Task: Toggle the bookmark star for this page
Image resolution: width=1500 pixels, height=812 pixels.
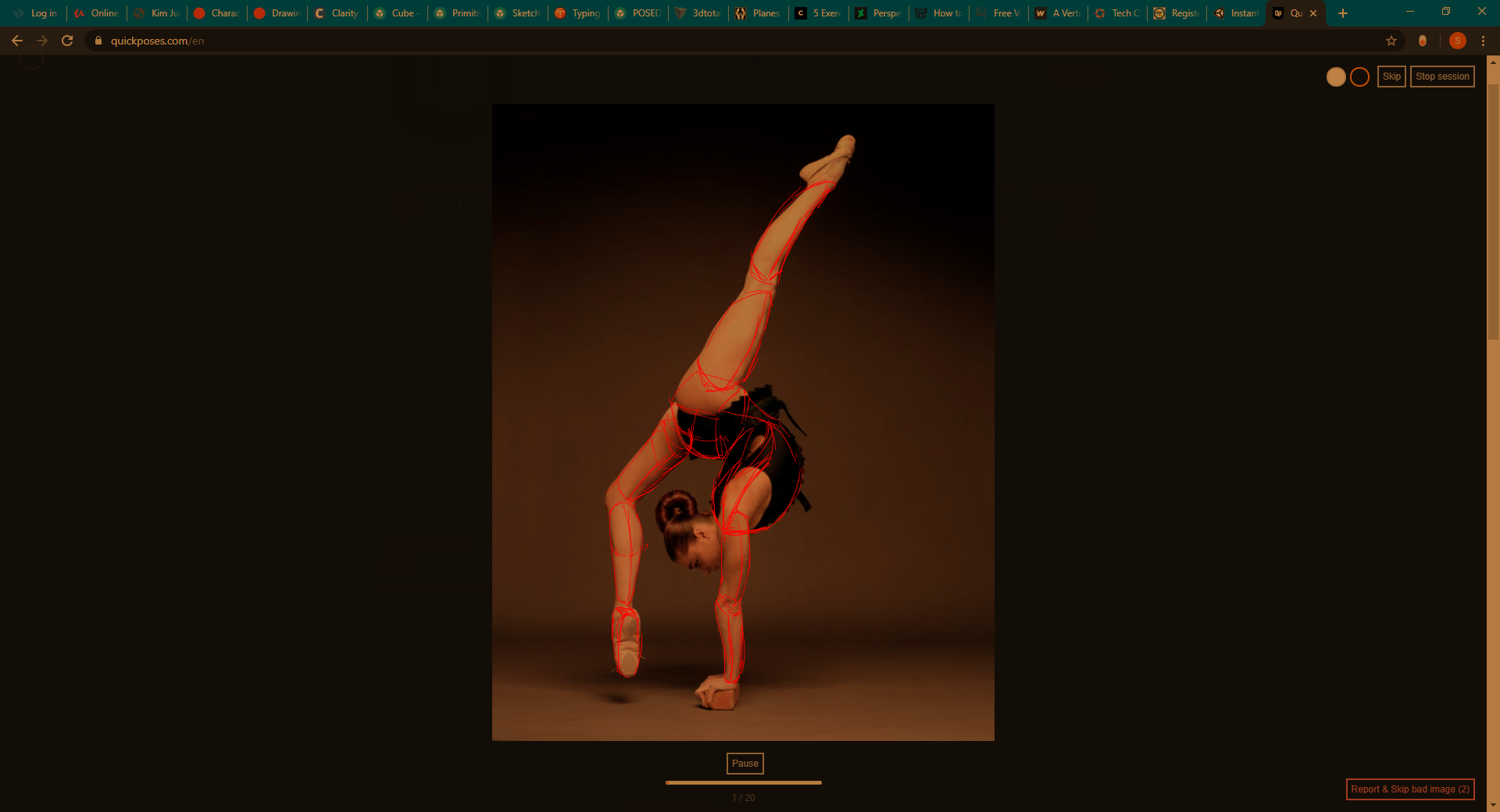Action: [x=1392, y=41]
